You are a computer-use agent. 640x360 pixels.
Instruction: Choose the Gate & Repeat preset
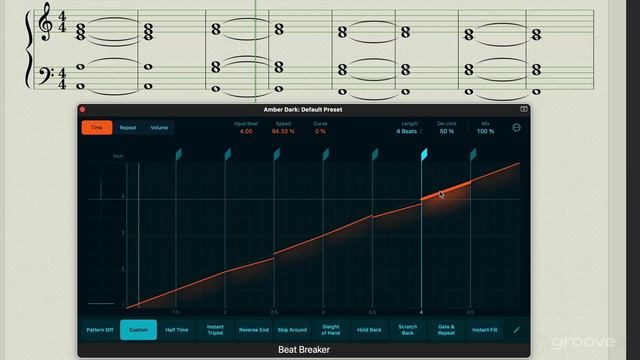[x=446, y=330]
